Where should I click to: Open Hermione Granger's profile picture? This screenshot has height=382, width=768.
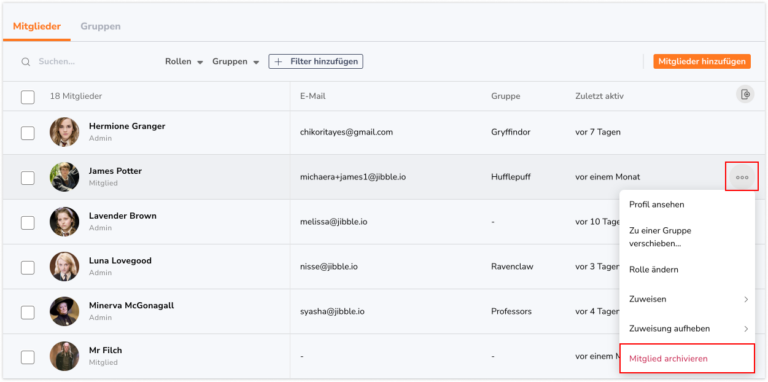(x=64, y=132)
